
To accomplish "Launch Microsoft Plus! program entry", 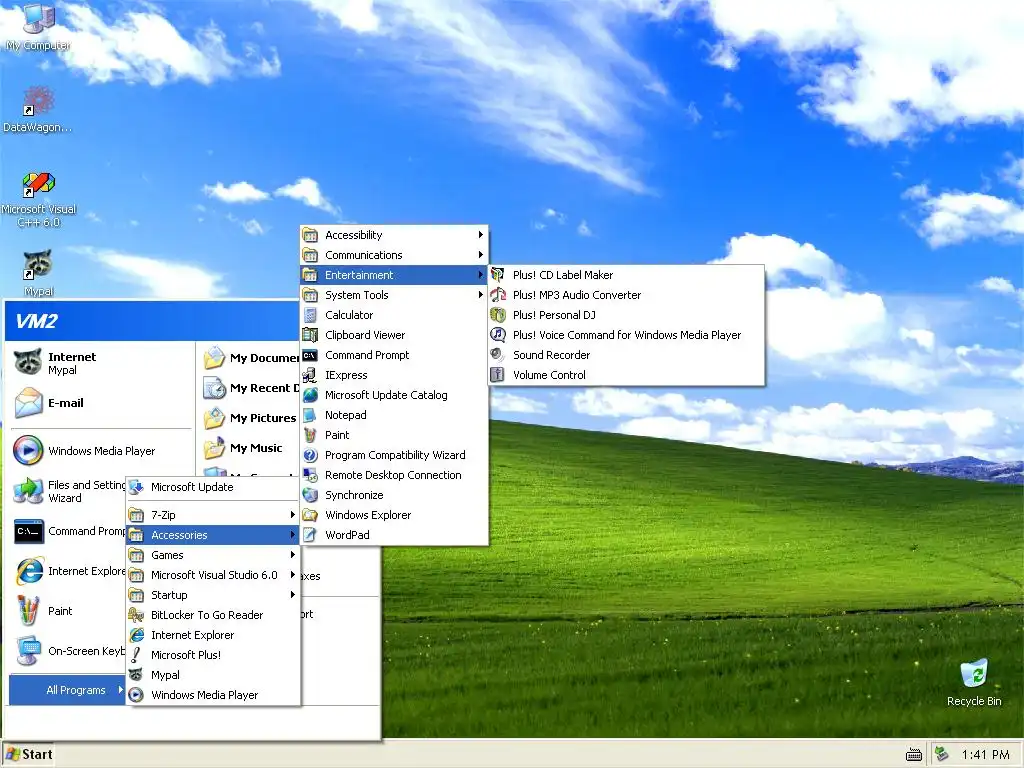I will (x=213, y=654).
